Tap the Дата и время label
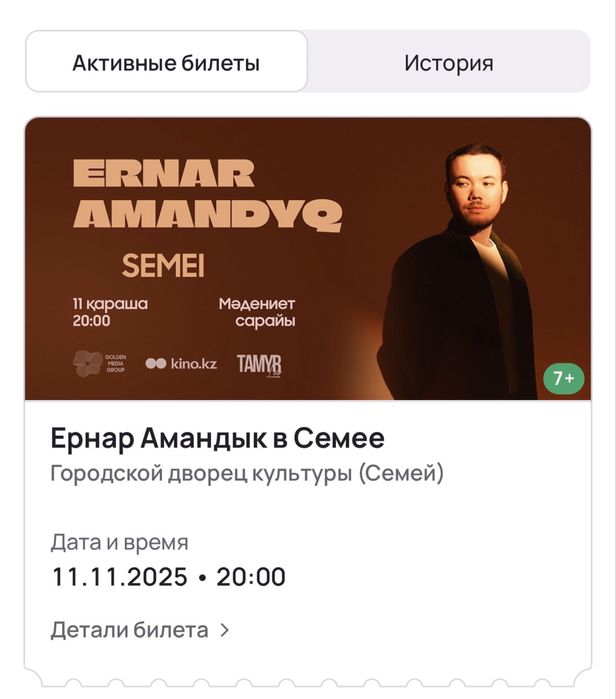616x699 pixels. click(119, 543)
